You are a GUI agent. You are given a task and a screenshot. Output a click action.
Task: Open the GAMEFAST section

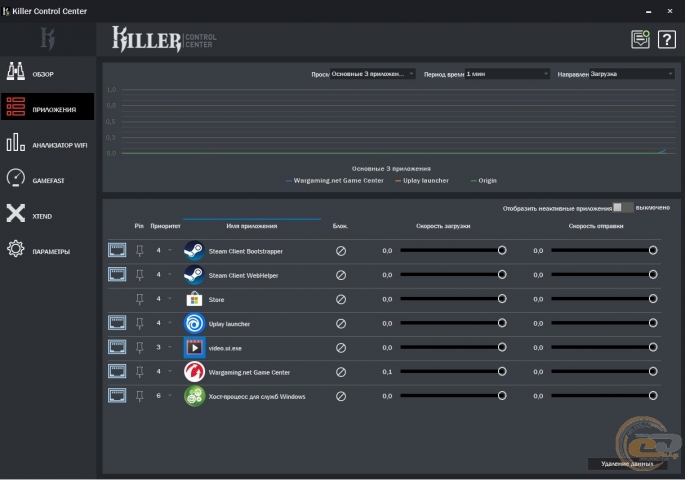pyautogui.click(x=47, y=179)
